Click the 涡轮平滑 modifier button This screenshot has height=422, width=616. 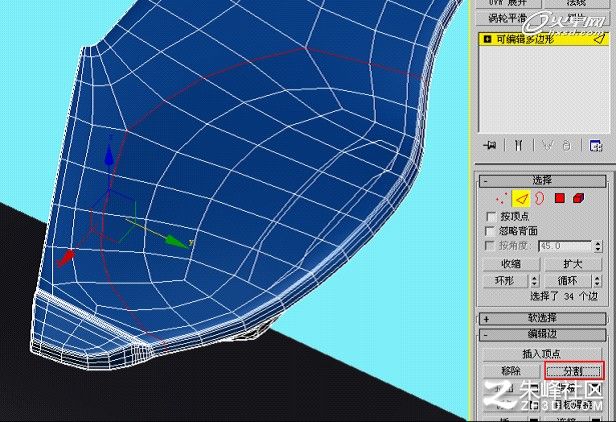click(x=507, y=18)
